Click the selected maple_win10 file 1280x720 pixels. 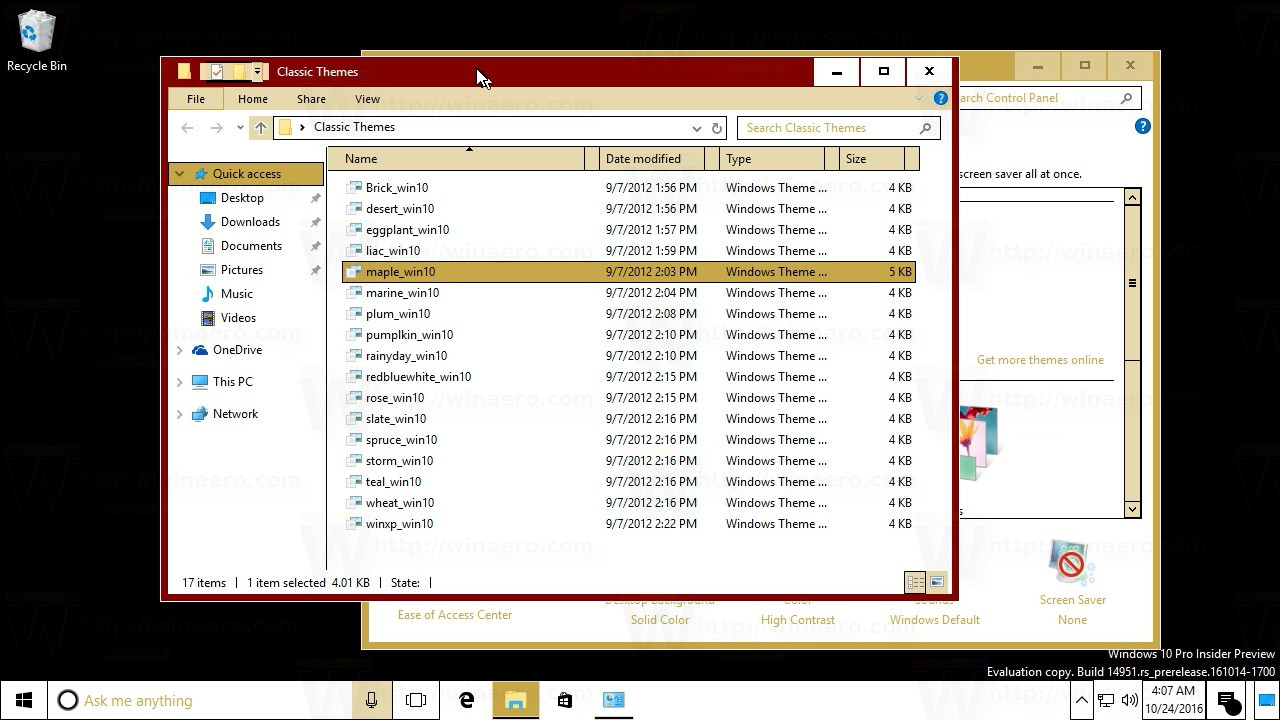click(x=628, y=272)
